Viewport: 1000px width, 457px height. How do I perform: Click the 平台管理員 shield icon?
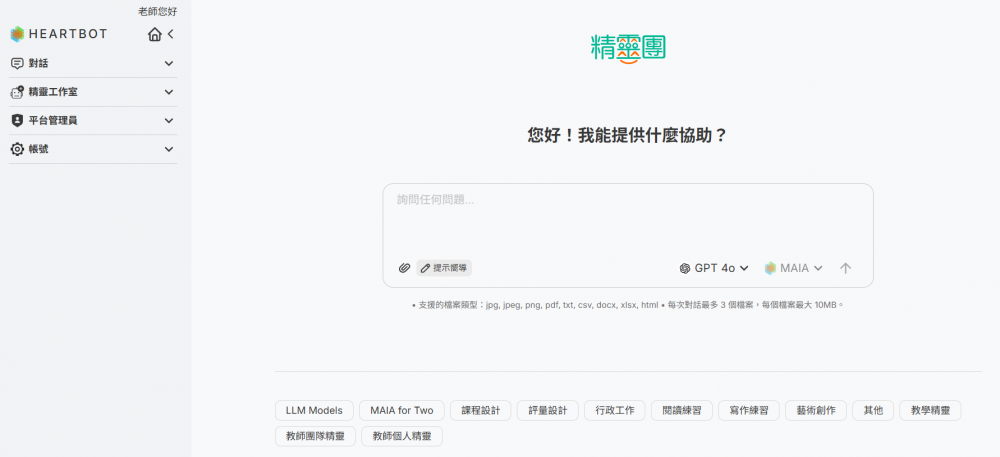17,120
